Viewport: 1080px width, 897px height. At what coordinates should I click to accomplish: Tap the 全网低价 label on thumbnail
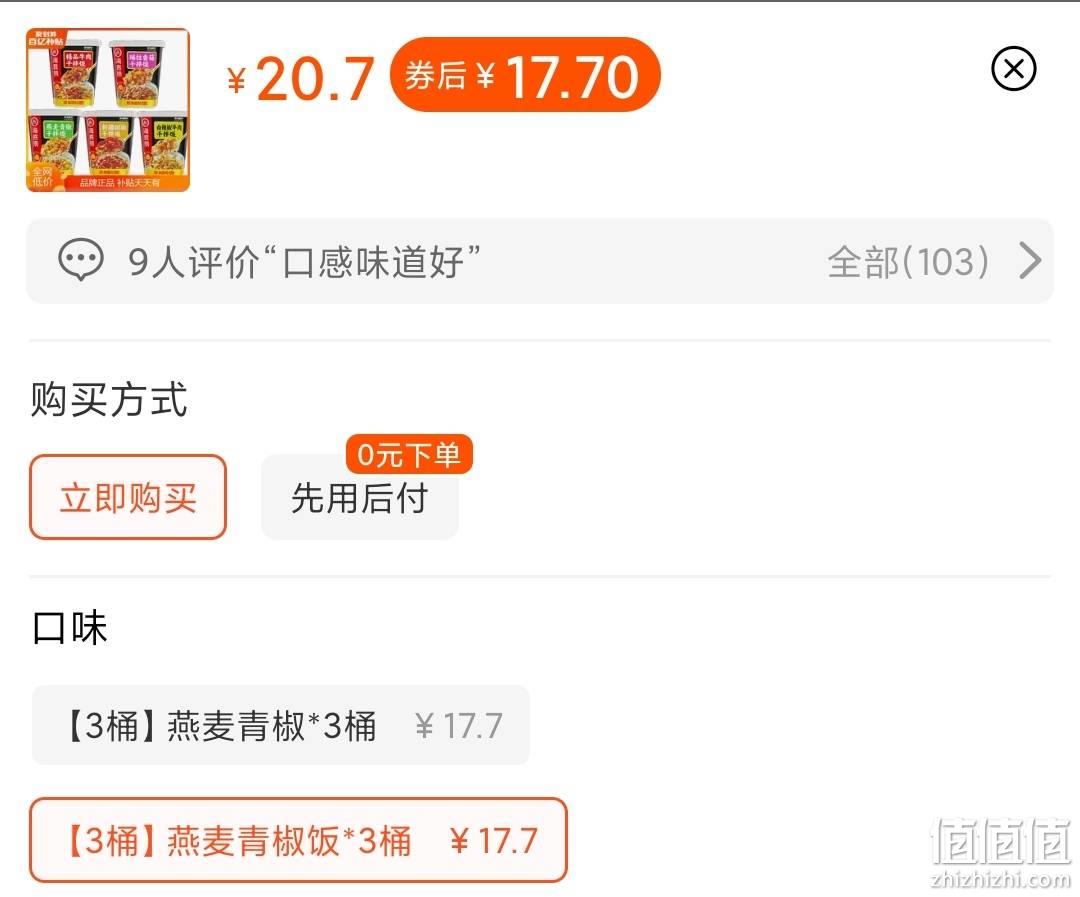pos(41,176)
